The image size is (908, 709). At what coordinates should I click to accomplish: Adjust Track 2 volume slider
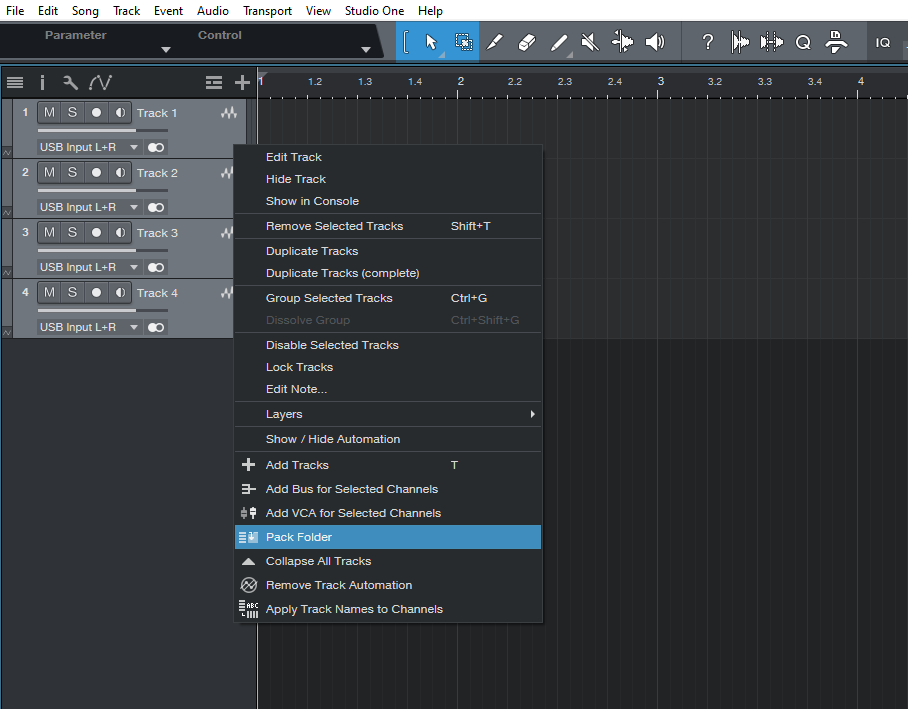tap(102, 190)
